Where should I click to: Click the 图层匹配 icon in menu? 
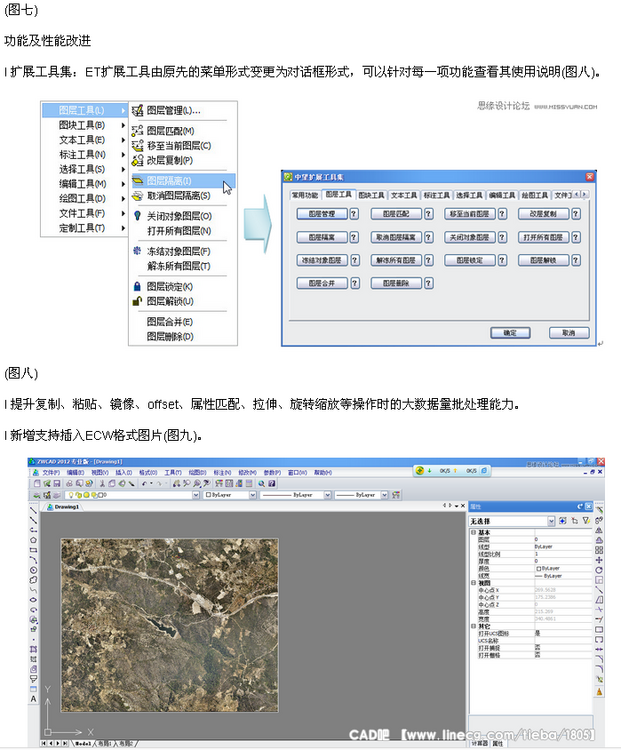pyautogui.click(x=138, y=131)
